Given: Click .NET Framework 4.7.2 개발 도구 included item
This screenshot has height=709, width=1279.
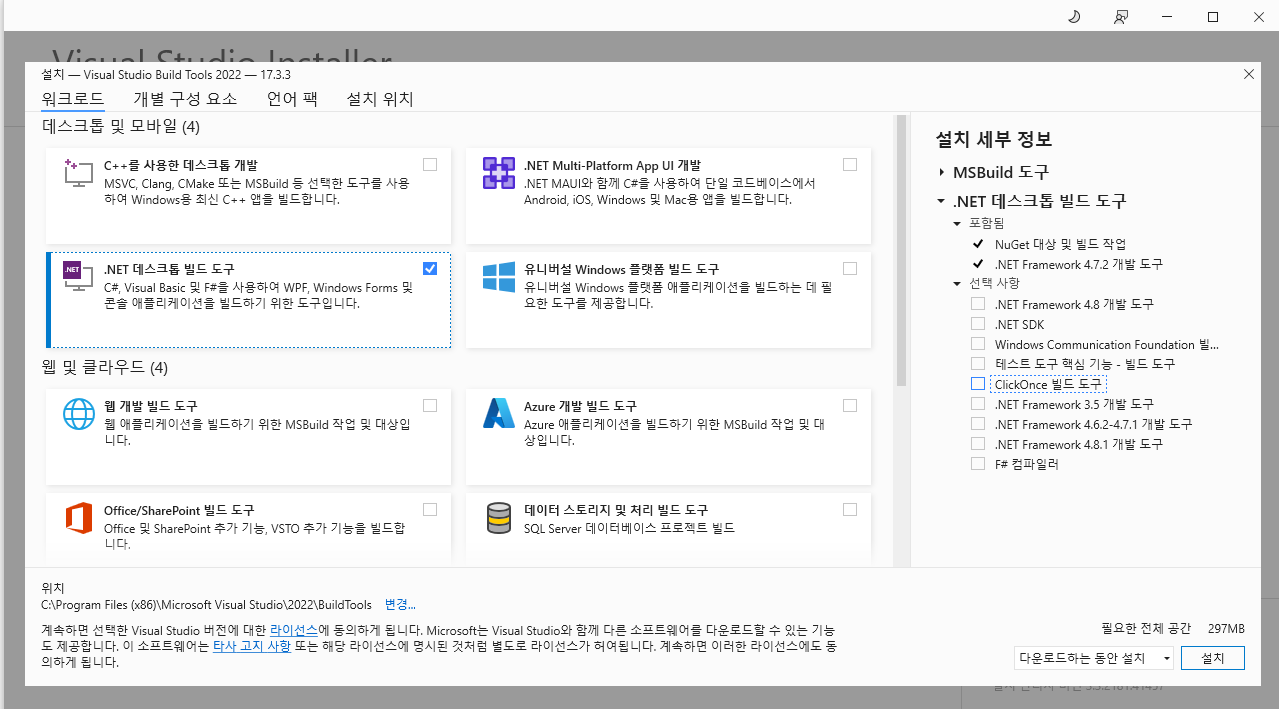Looking at the screenshot, I should click(x=1078, y=264).
